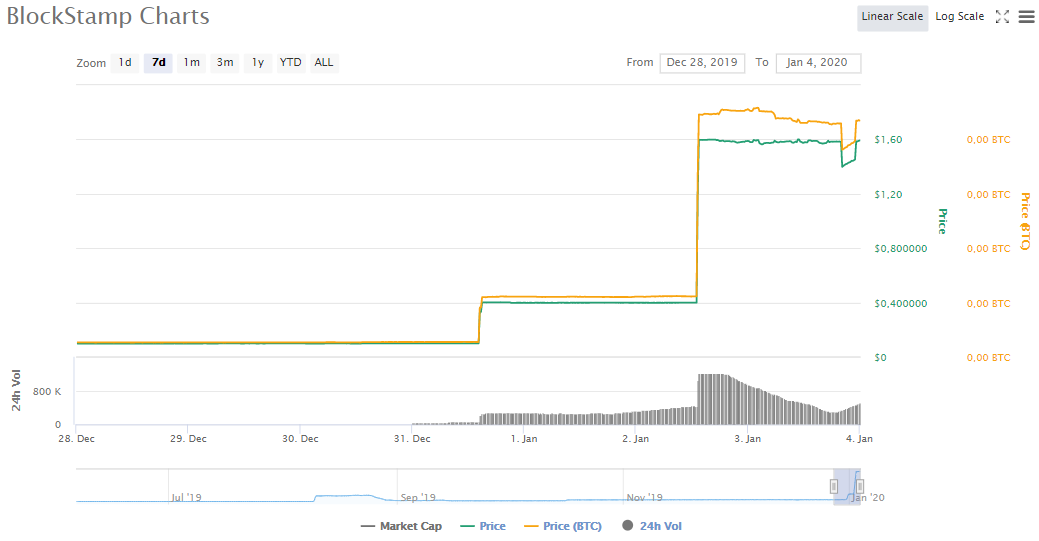The image size is (1039, 541).
Task: Open the chart context menu hamburger icon
Action: click(x=1026, y=17)
